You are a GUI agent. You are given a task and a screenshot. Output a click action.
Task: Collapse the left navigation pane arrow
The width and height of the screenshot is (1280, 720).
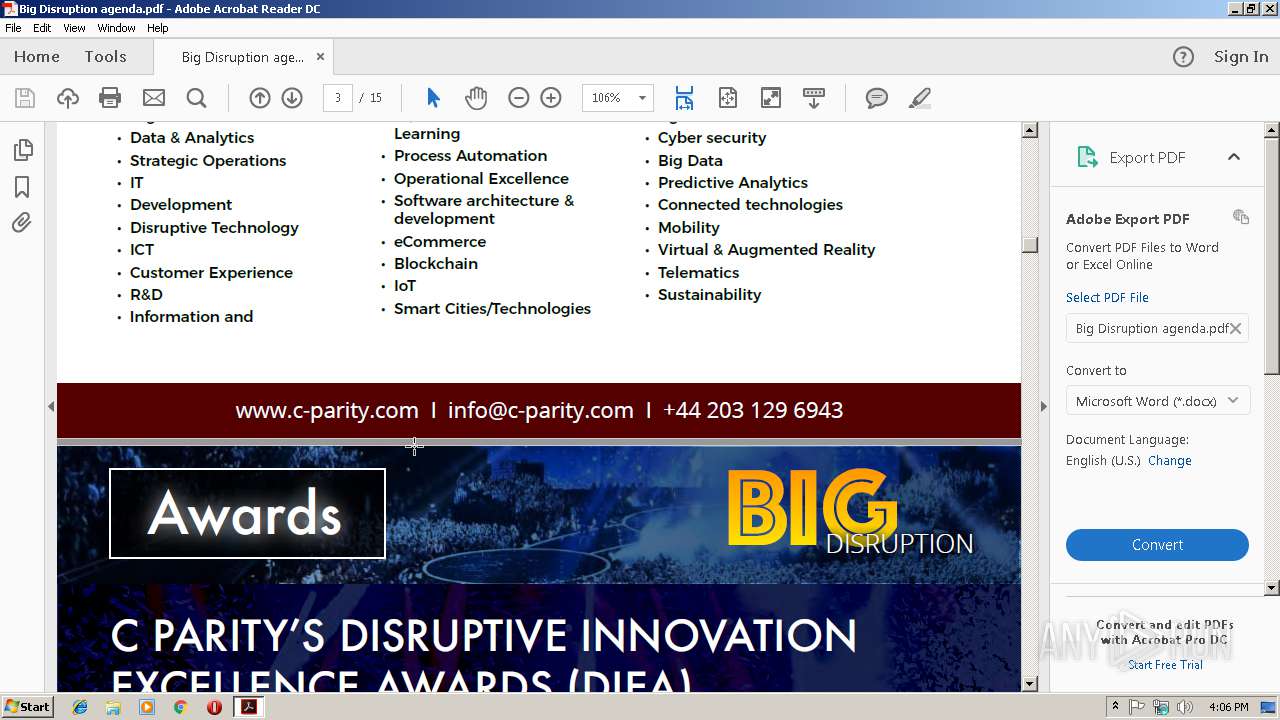point(51,406)
